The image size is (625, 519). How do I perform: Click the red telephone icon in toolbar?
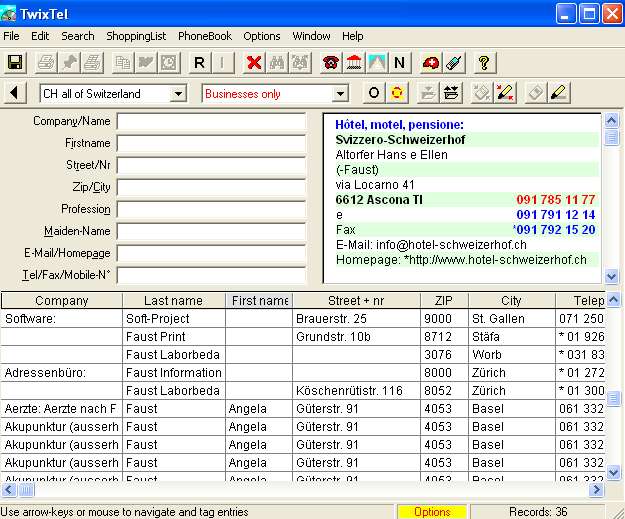[330, 63]
